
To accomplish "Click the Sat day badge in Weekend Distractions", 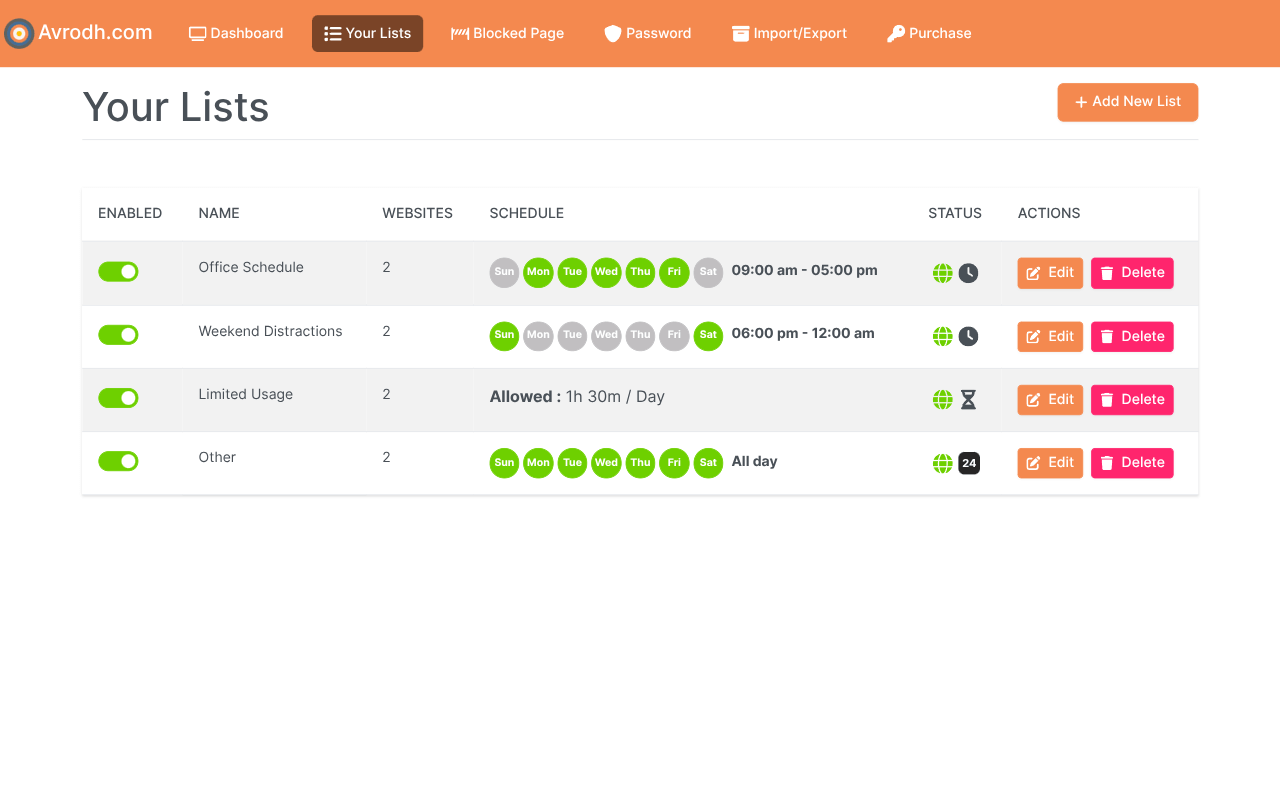I will click(708, 335).
